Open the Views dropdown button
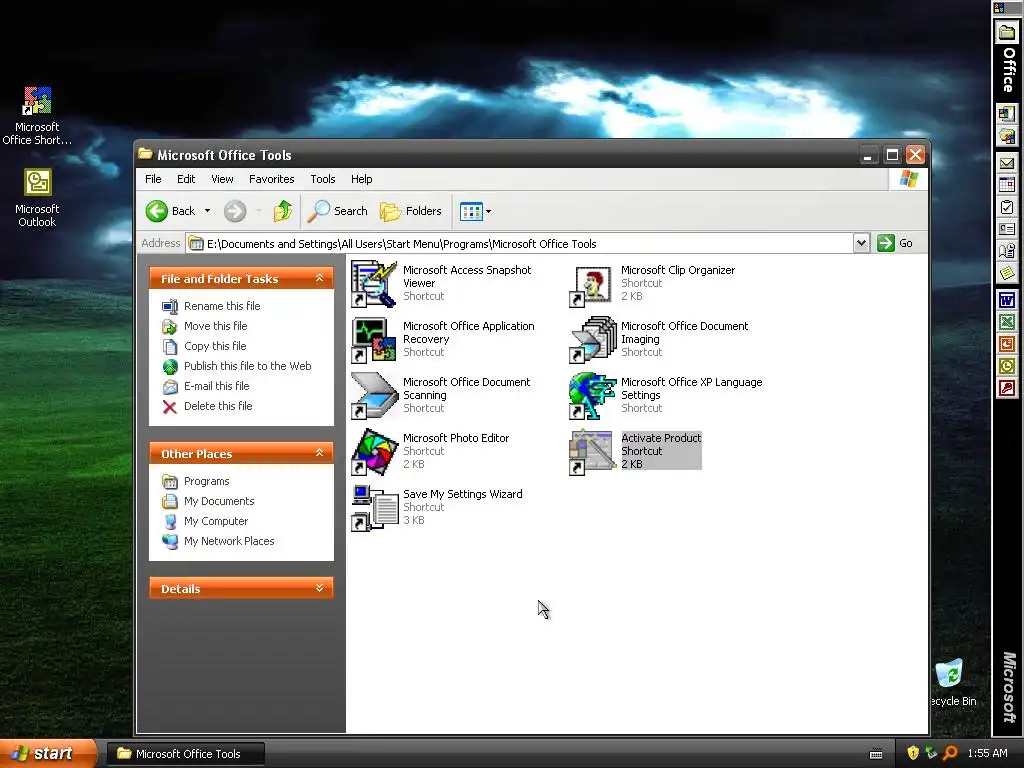The height and width of the screenshot is (768, 1024). point(475,211)
